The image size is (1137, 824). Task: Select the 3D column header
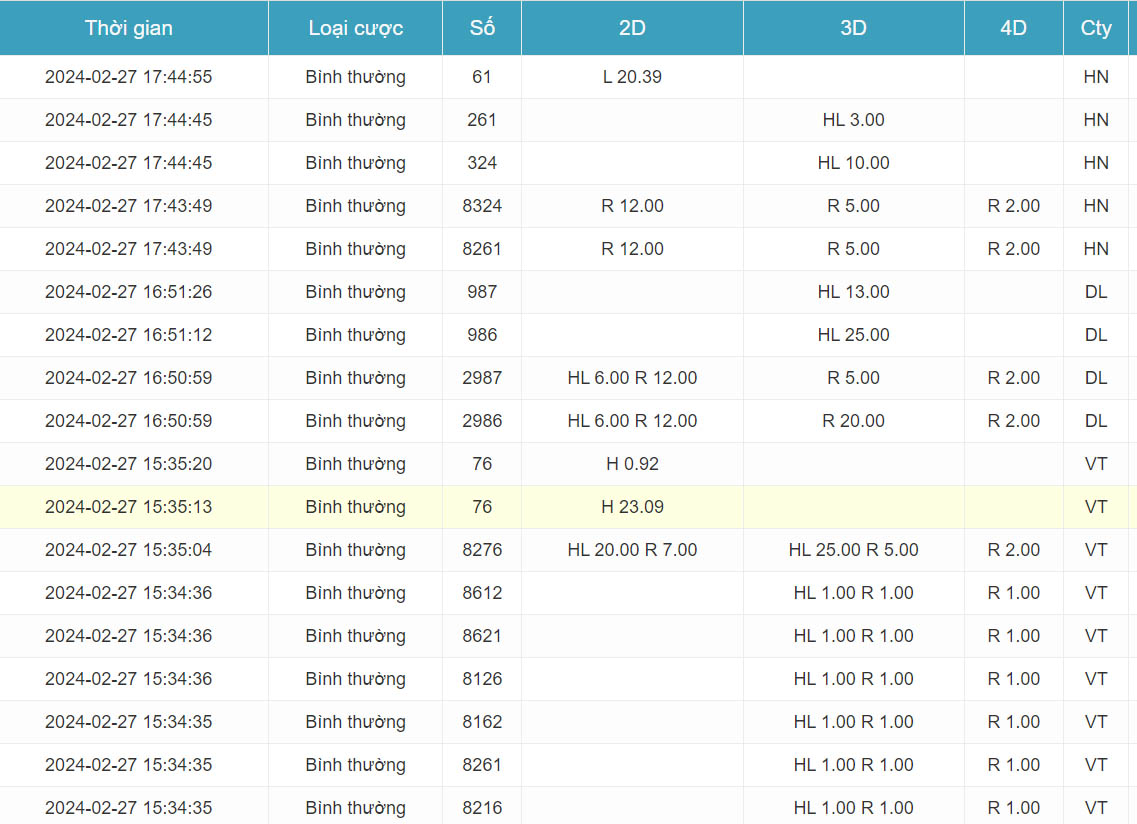[x=853, y=28]
